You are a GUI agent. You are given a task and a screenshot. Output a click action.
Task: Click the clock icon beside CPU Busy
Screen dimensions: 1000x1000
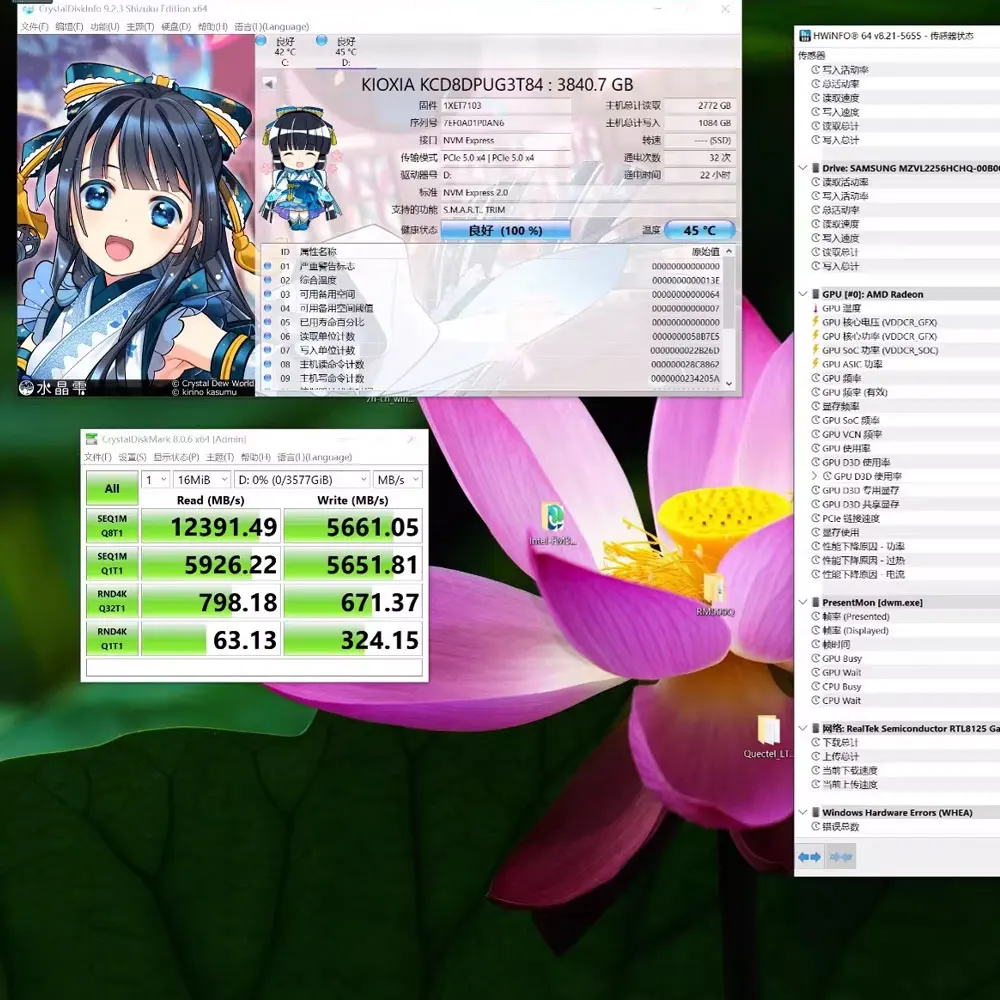point(816,686)
